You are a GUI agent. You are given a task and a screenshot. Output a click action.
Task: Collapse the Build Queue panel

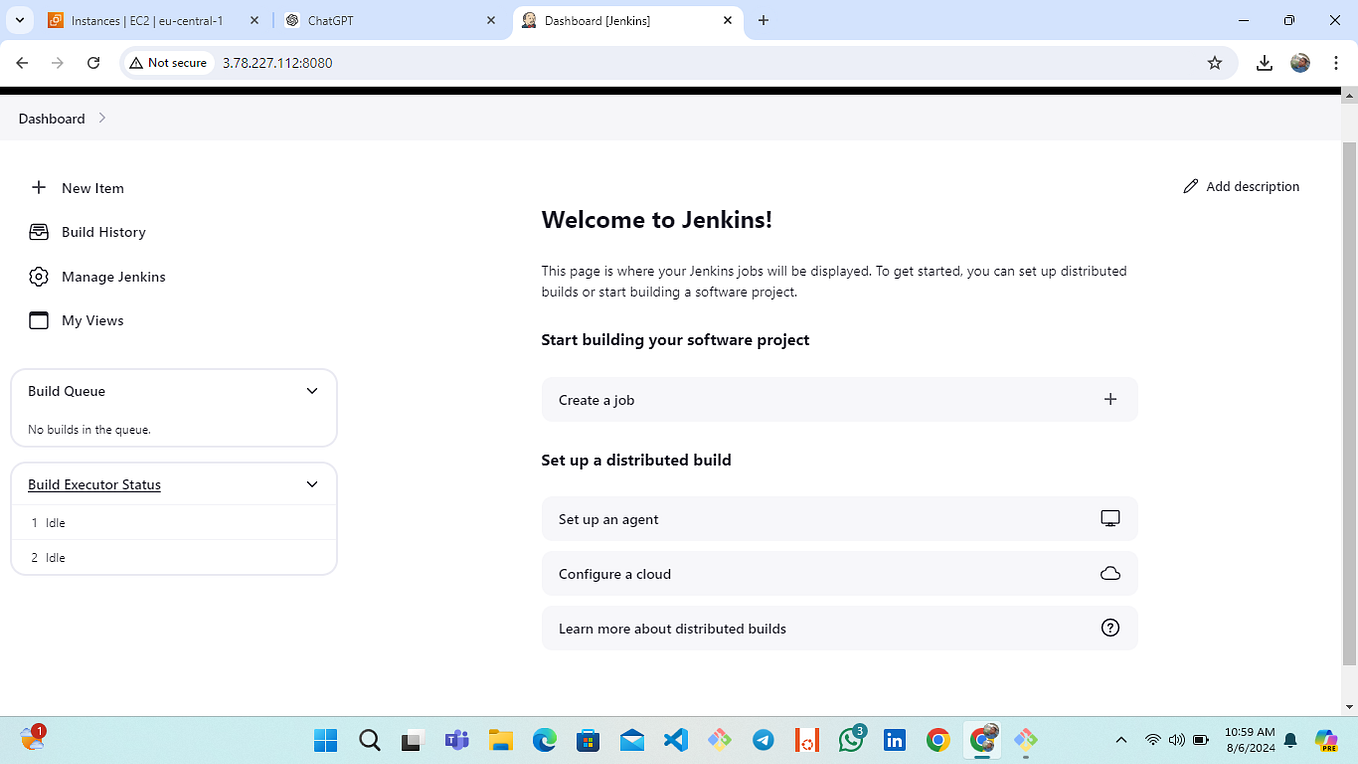(x=311, y=391)
